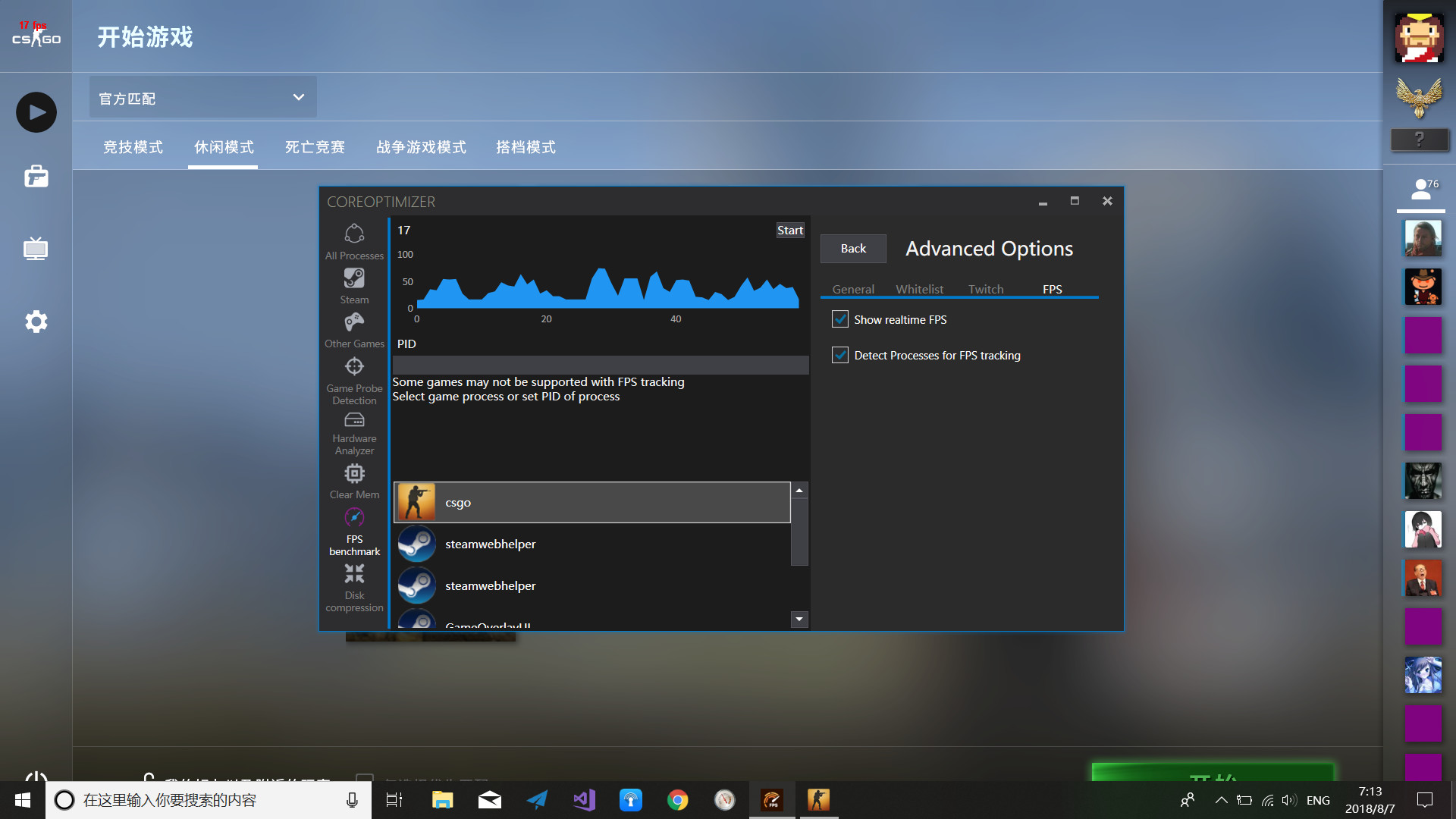Screen dimensions: 1456x819
Task: Open Other Games section
Action: click(x=354, y=331)
